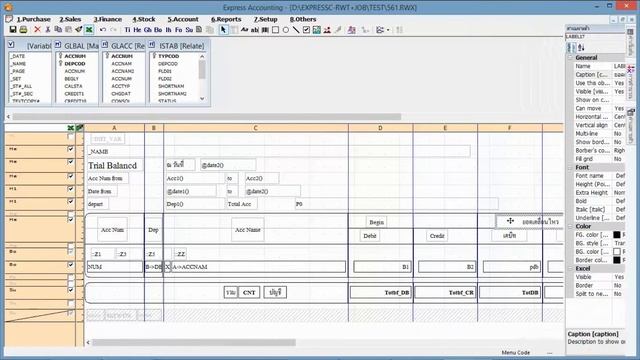This screenshot has height=360, width=640.
Task: Collapse the Excel properties section
Action: [570, 269]
